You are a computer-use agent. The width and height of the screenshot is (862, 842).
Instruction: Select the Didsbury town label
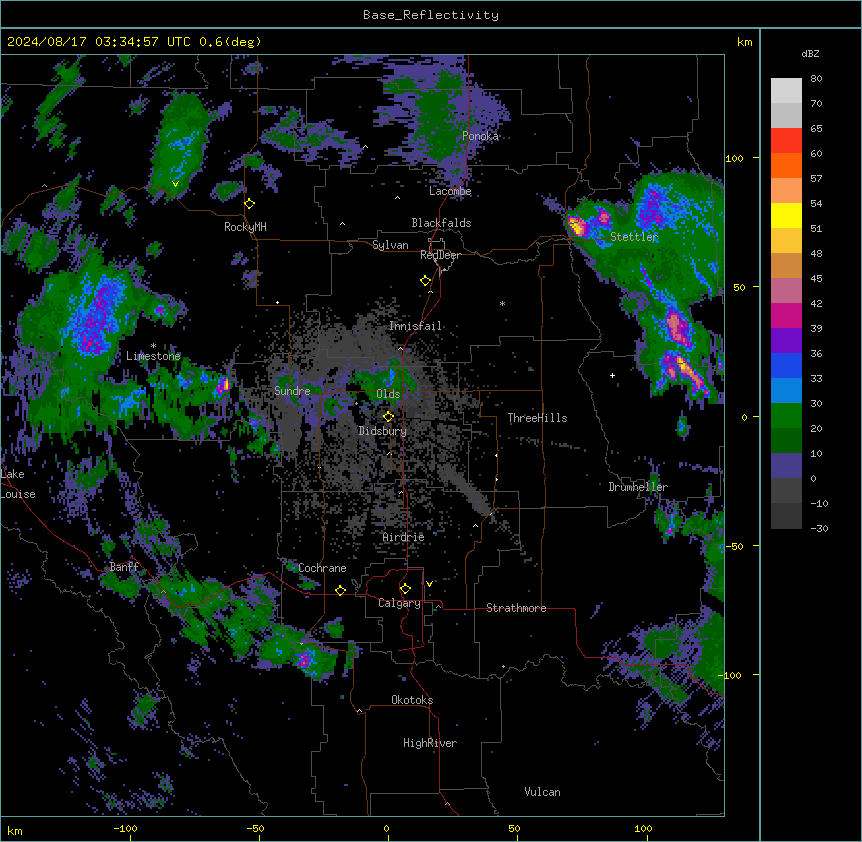383,431
